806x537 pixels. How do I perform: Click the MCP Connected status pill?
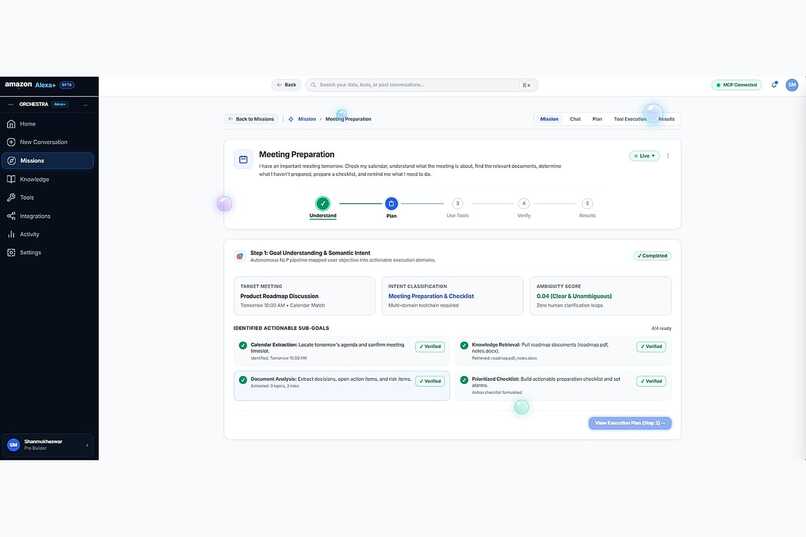click(x=736, y=85)
